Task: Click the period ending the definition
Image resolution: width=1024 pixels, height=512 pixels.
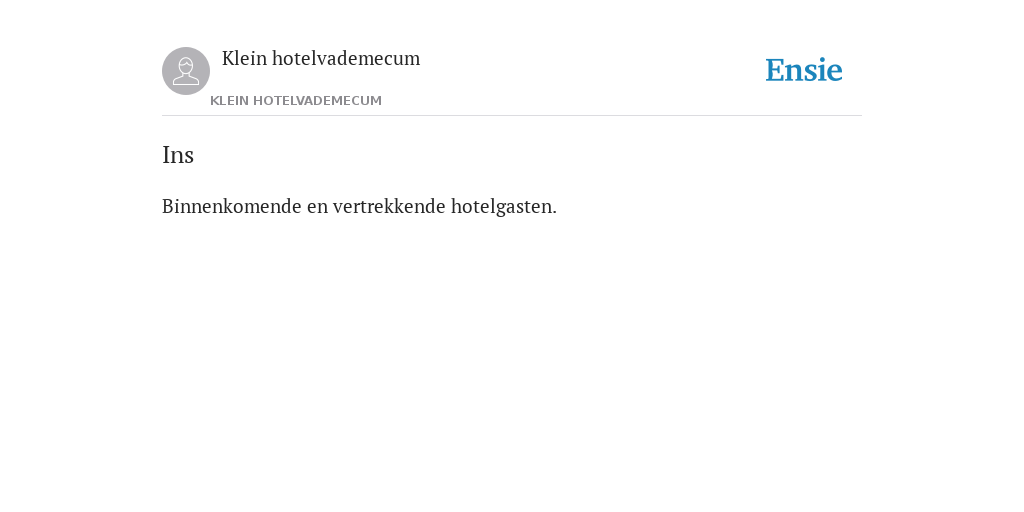Action: 554,212
